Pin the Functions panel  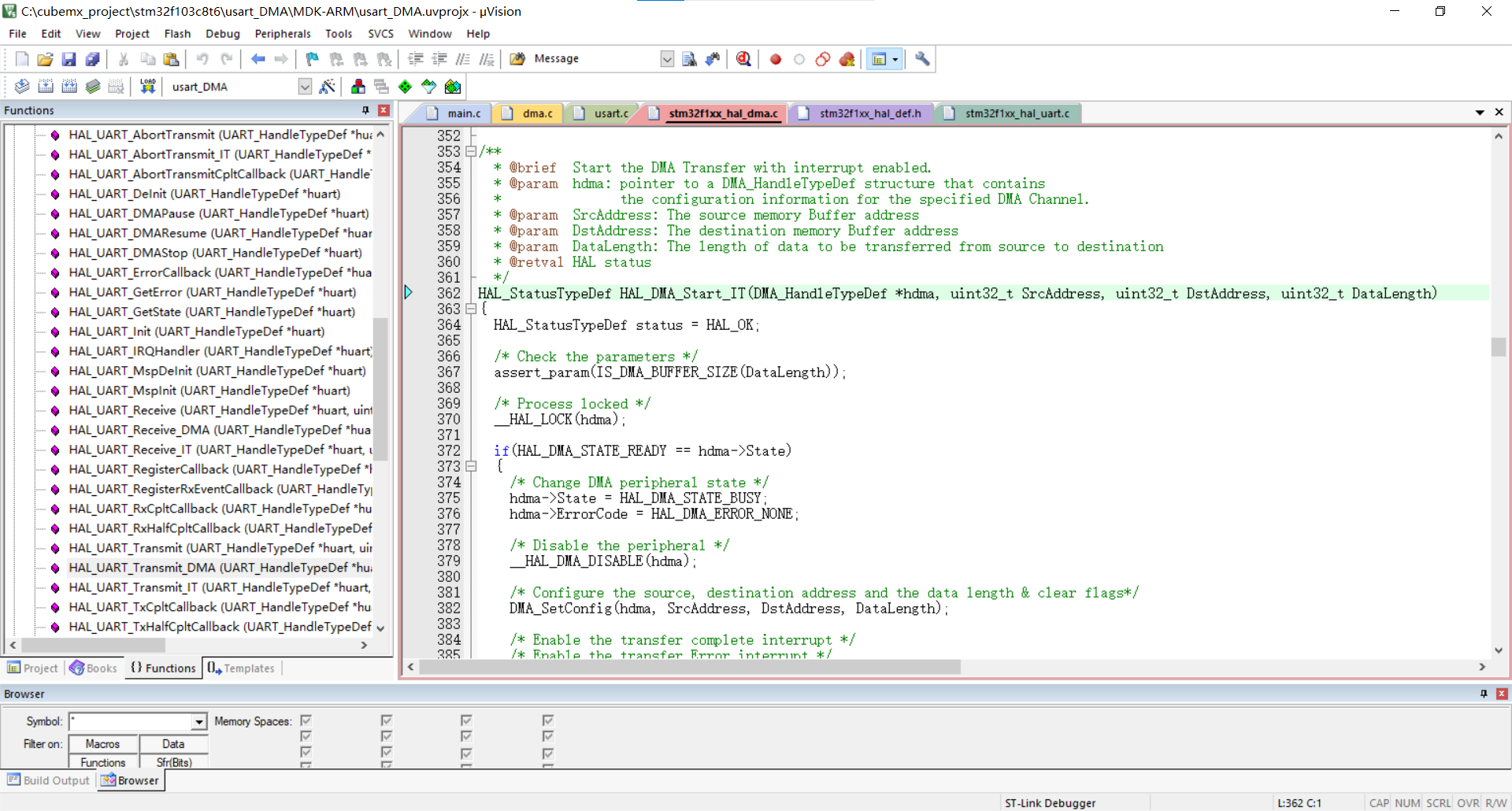(x=365, y=110)
